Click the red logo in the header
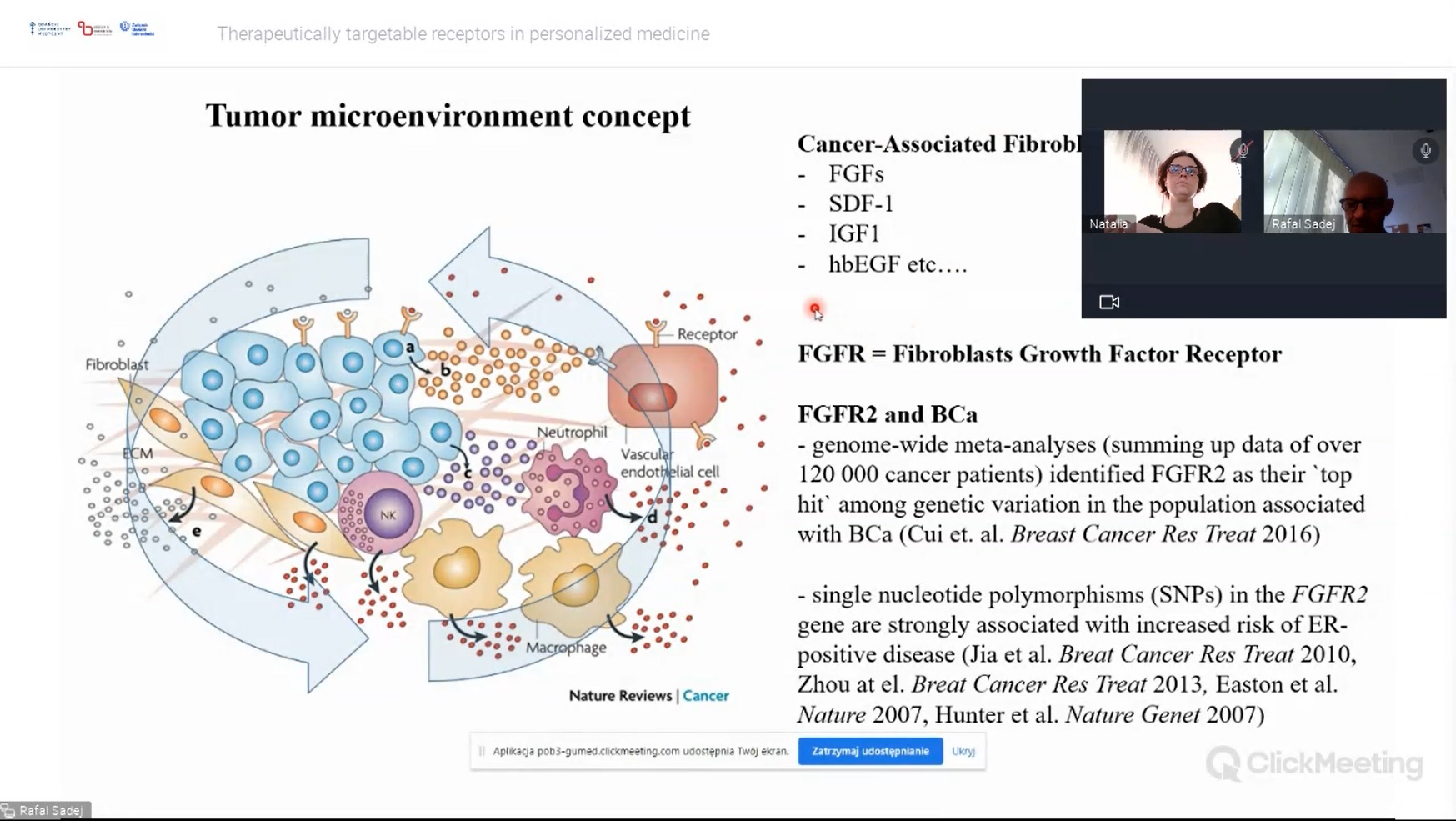 click(x=94, y=29)
